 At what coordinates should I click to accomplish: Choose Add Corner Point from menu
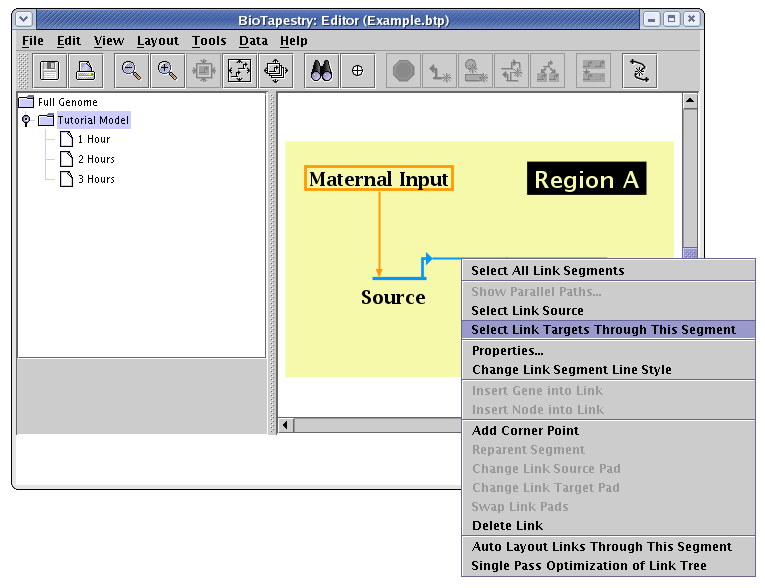tap(525, 431)
